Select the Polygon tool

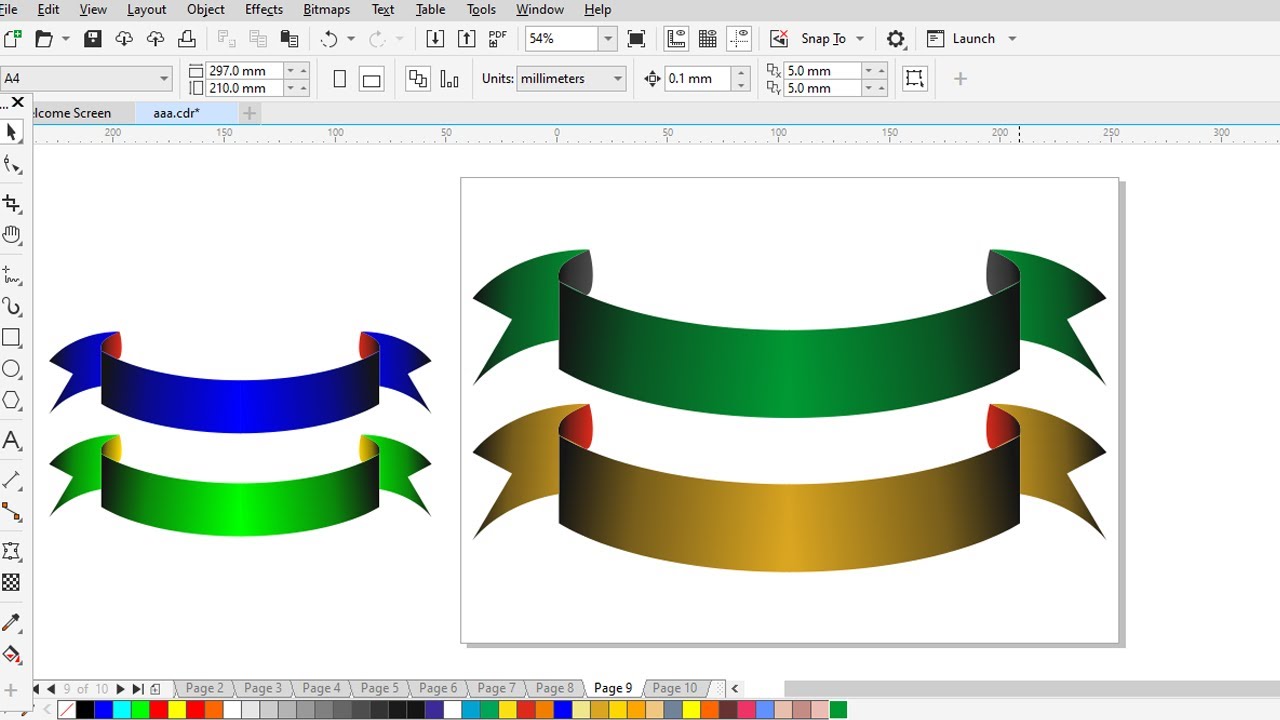pos(12,400)
